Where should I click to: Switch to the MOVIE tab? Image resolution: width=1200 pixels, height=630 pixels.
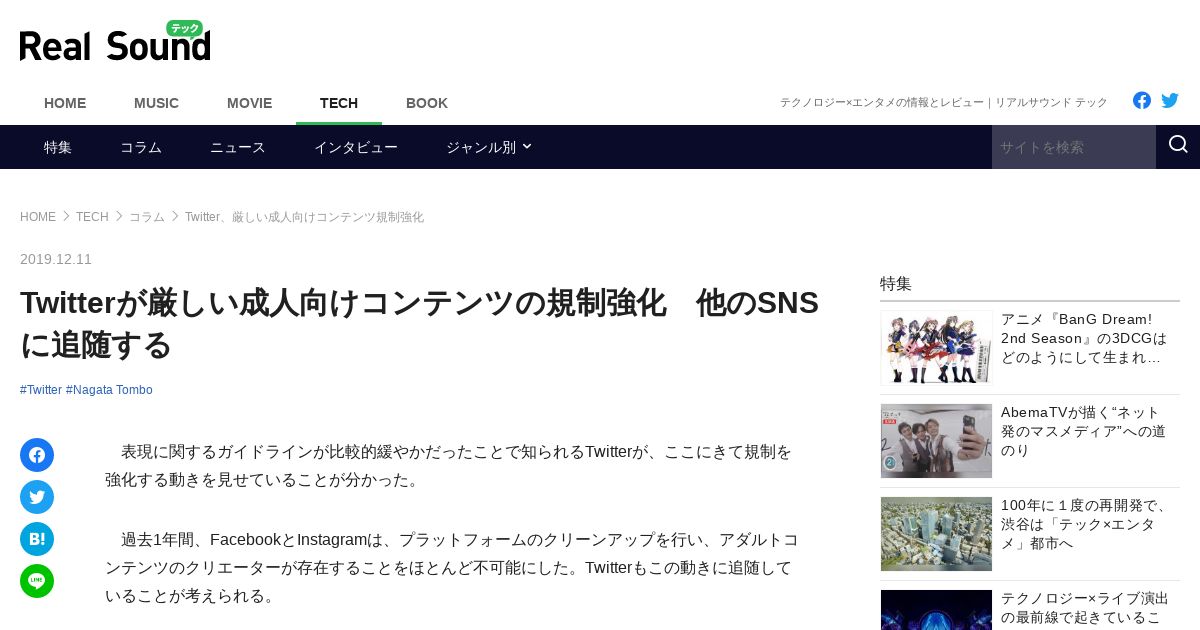tap(249, 103)
